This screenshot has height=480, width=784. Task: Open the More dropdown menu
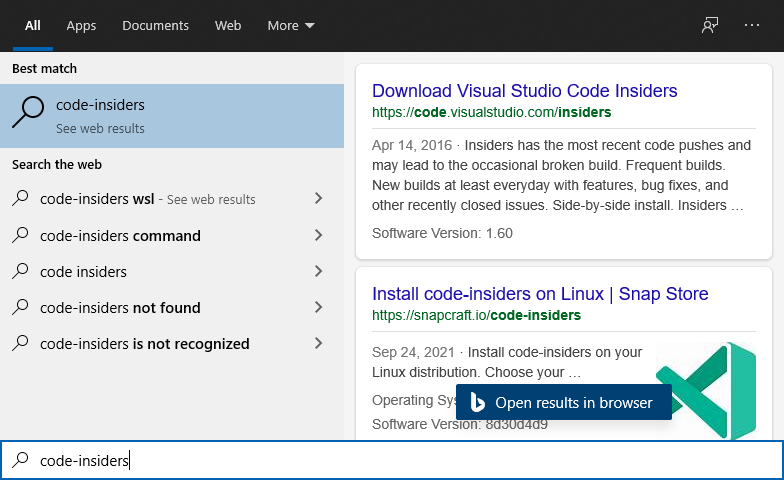pos(290,26)
